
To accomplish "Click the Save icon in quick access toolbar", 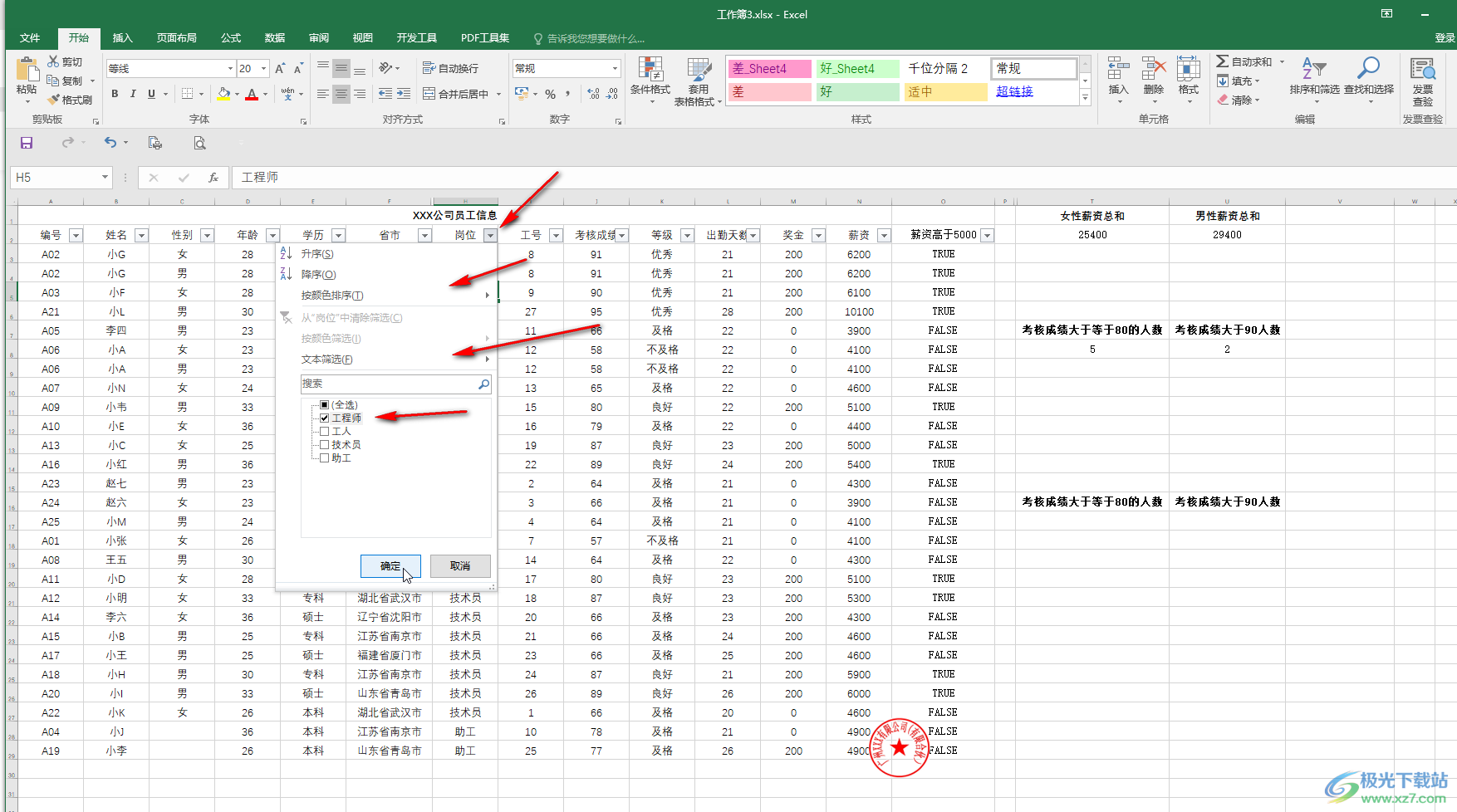I will coord(27,143).
